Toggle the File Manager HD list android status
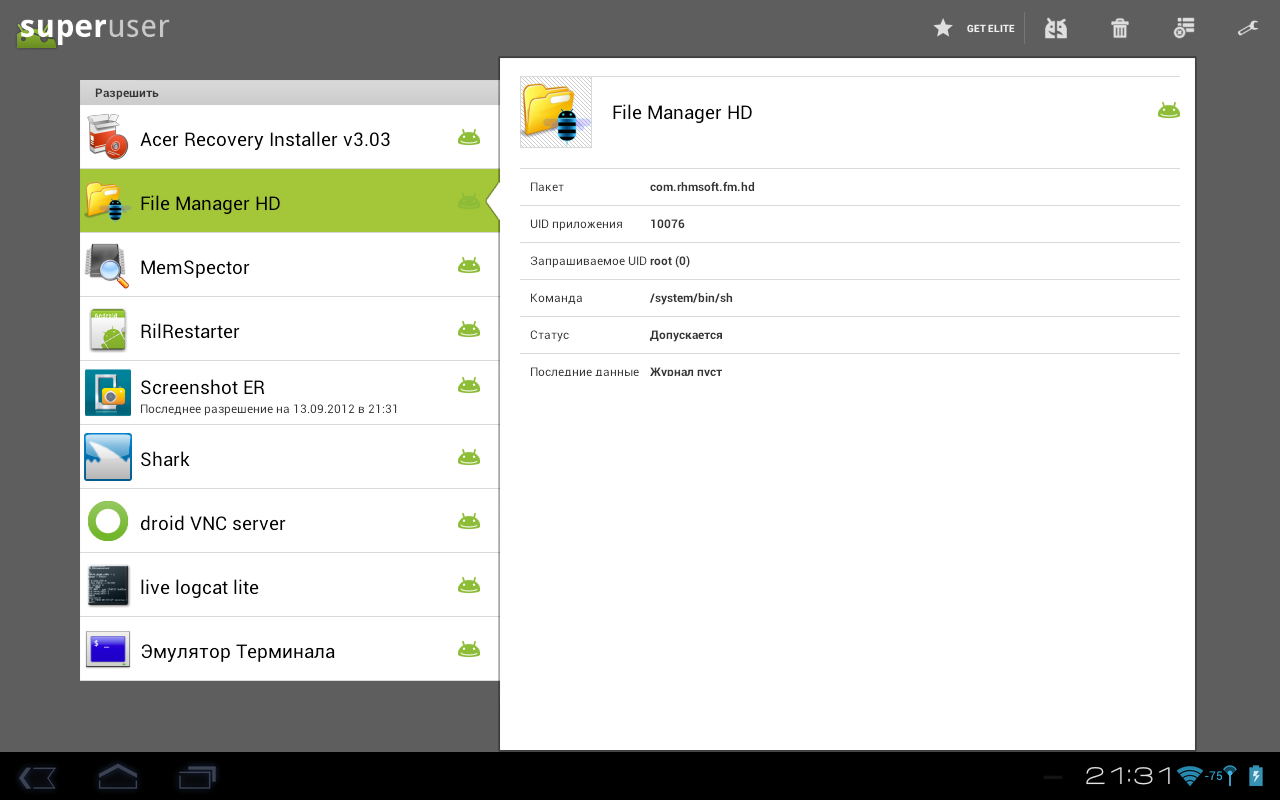The width and height of the screenshot is (1280, 800). pos(469,202)
